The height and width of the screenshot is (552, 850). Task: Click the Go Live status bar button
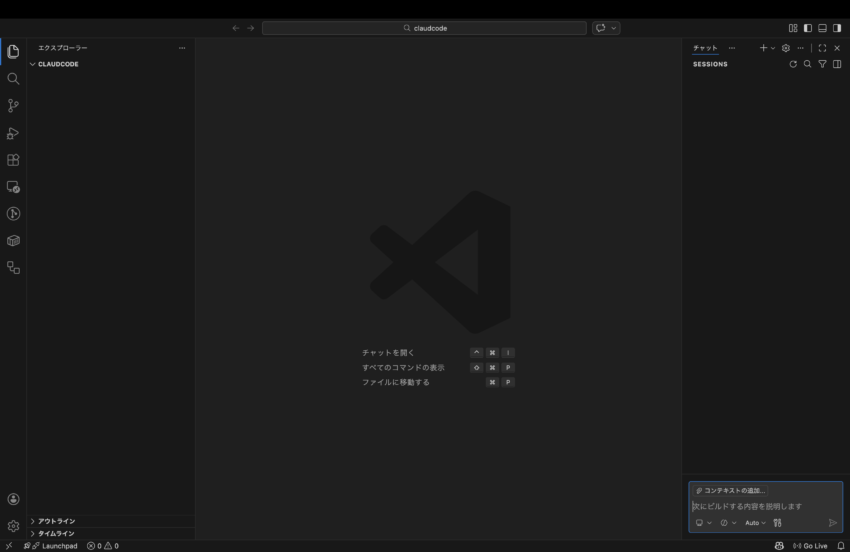coord(810,546)
